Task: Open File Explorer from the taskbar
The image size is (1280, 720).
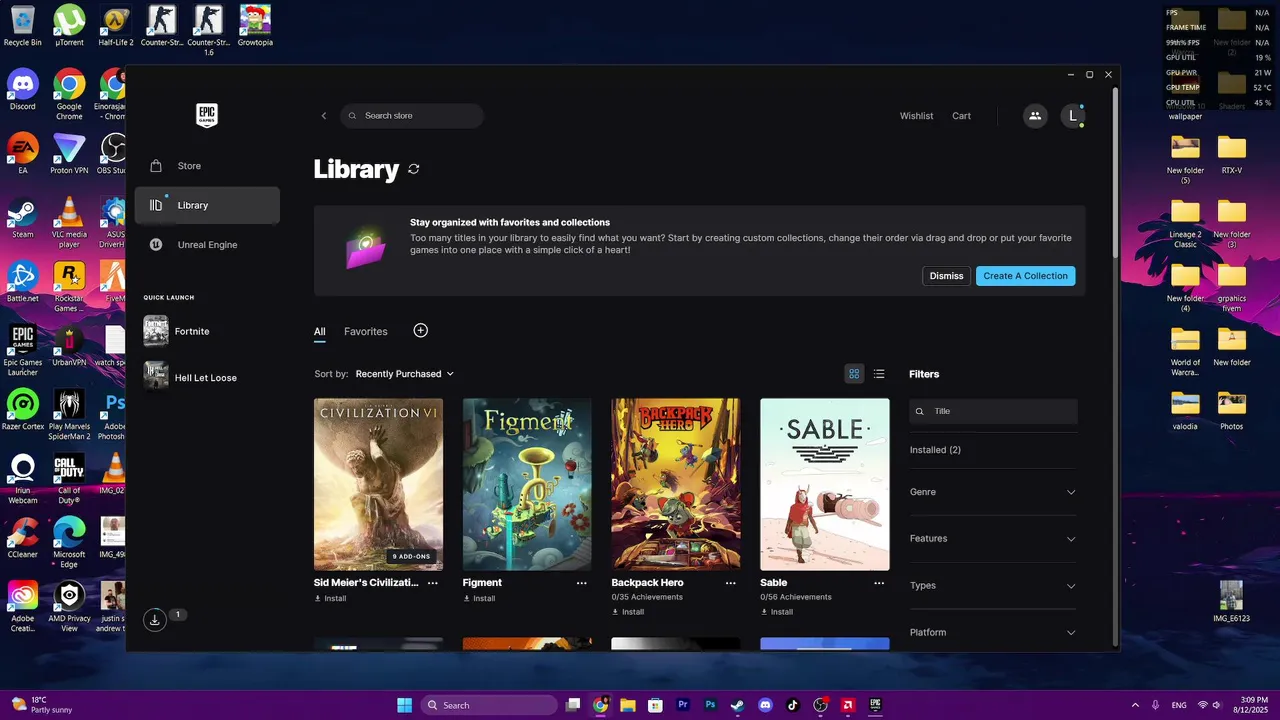Action: click(628, 705)
